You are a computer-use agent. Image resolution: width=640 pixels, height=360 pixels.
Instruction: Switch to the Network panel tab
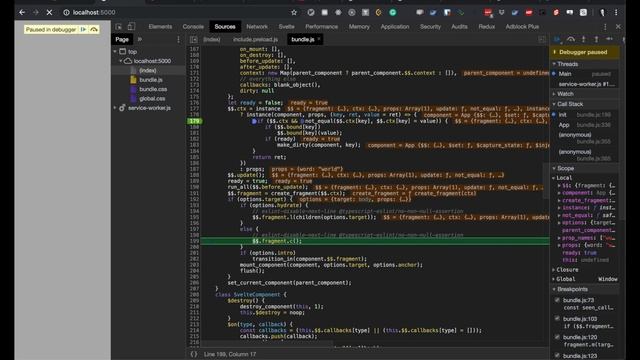(257, 27)
